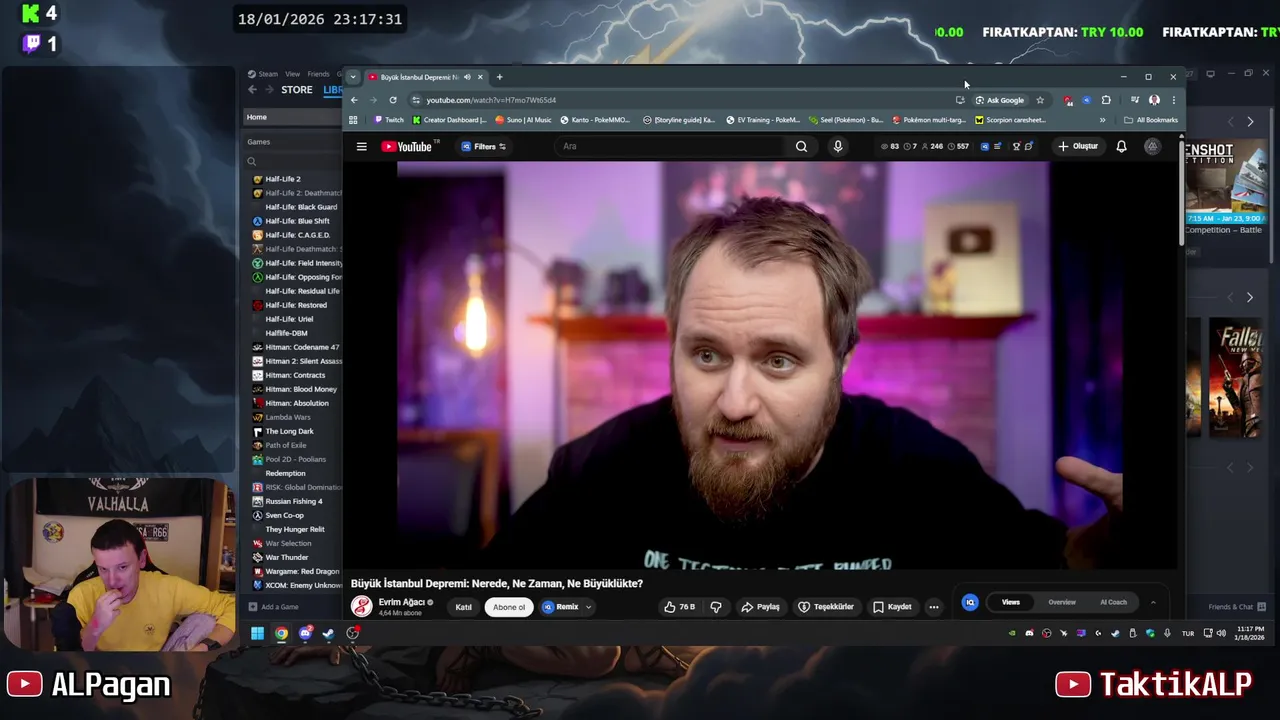Image resolution: width=1280 pixels, height=720 pixels.
Task: Reload the page in Chrome
Action: click(x=393, y=100)
